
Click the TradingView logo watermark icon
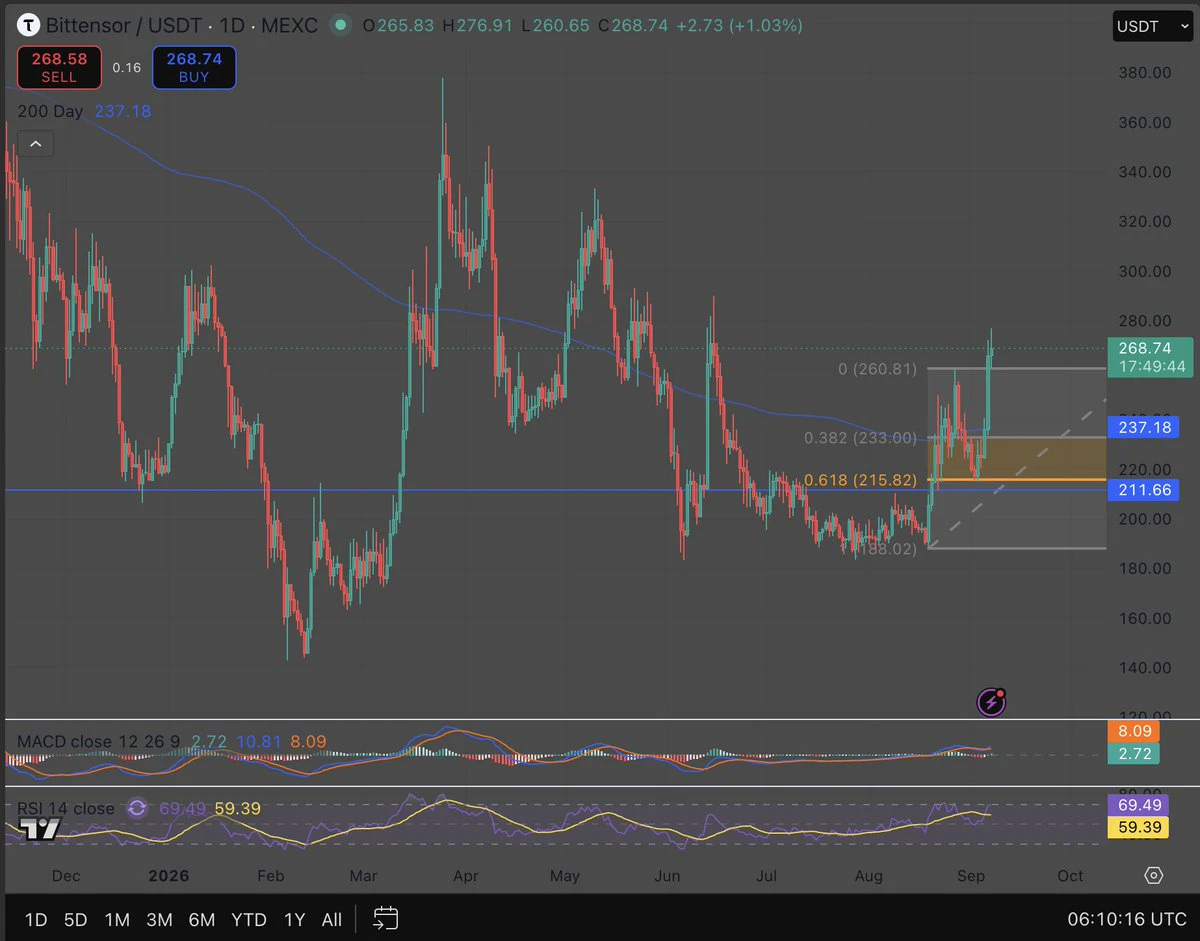(x=41, y=828)
